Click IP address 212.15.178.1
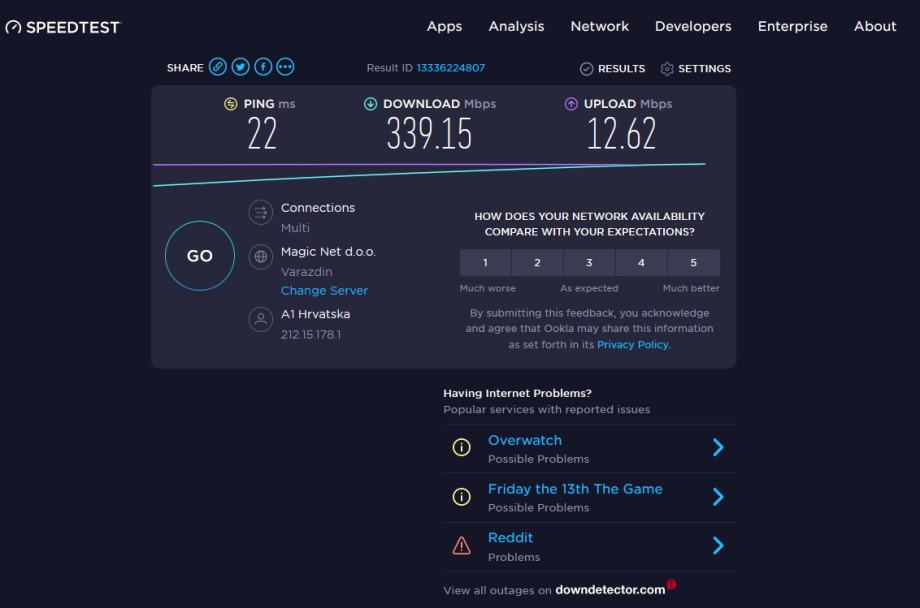This screenshot has width=920, height=608. (311, 335)
